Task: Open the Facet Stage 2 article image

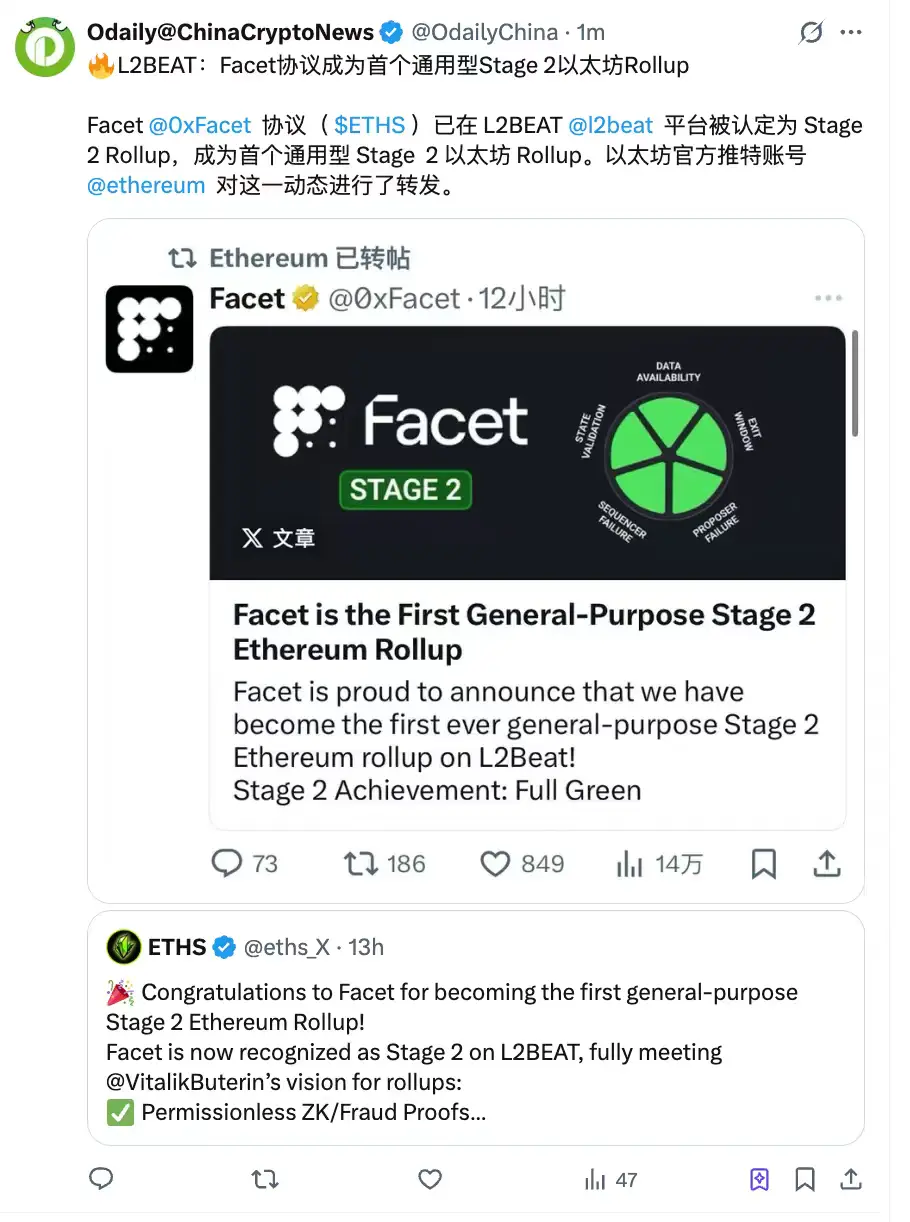Action: [527, 453]
